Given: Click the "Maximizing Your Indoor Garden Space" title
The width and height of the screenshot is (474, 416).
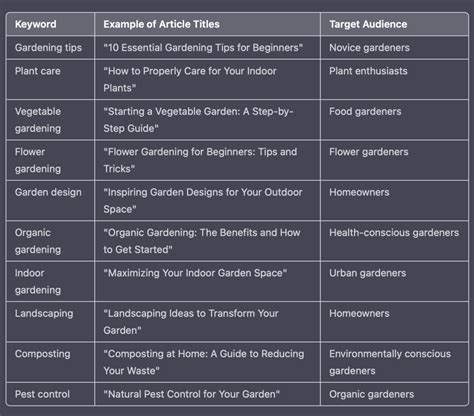Looking at the screenshot, I should point(195,273).
